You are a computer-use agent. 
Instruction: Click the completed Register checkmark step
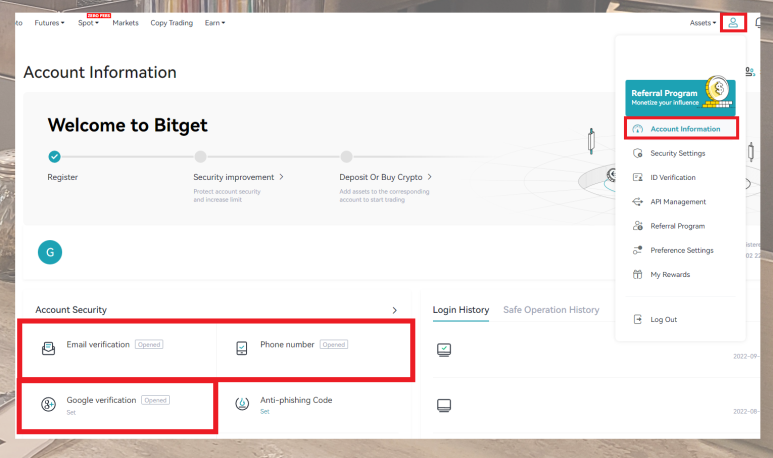pyautogui.click(x=54, y=157)
